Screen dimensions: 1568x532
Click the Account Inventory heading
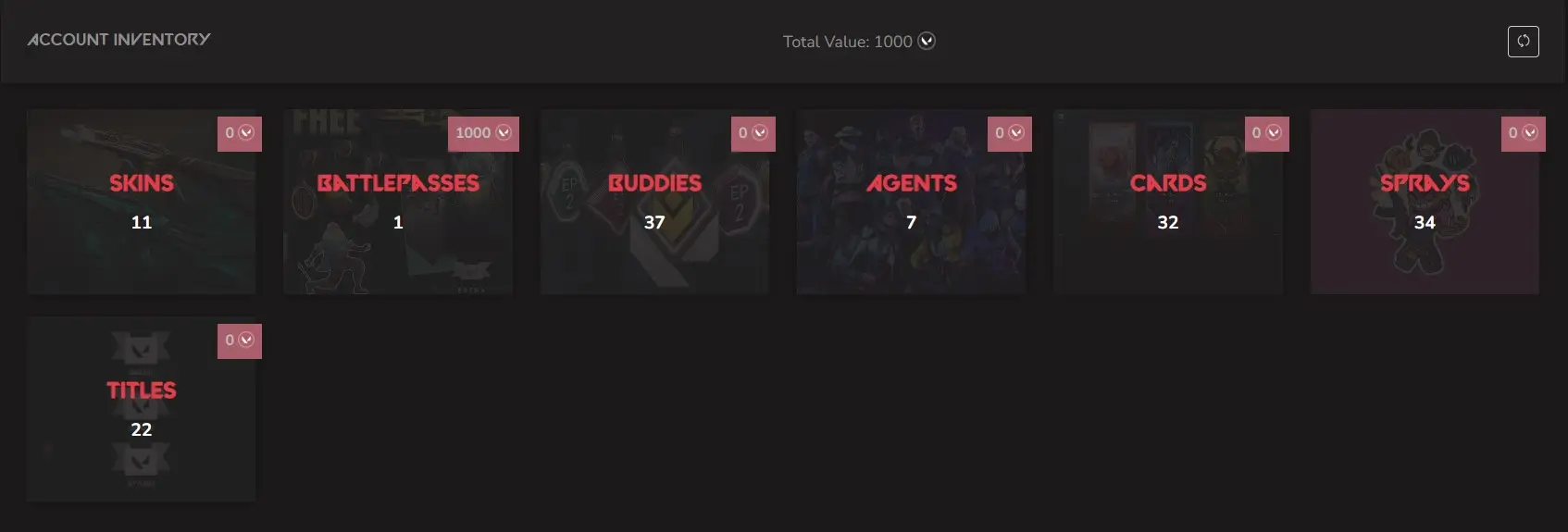coord(118,40)
